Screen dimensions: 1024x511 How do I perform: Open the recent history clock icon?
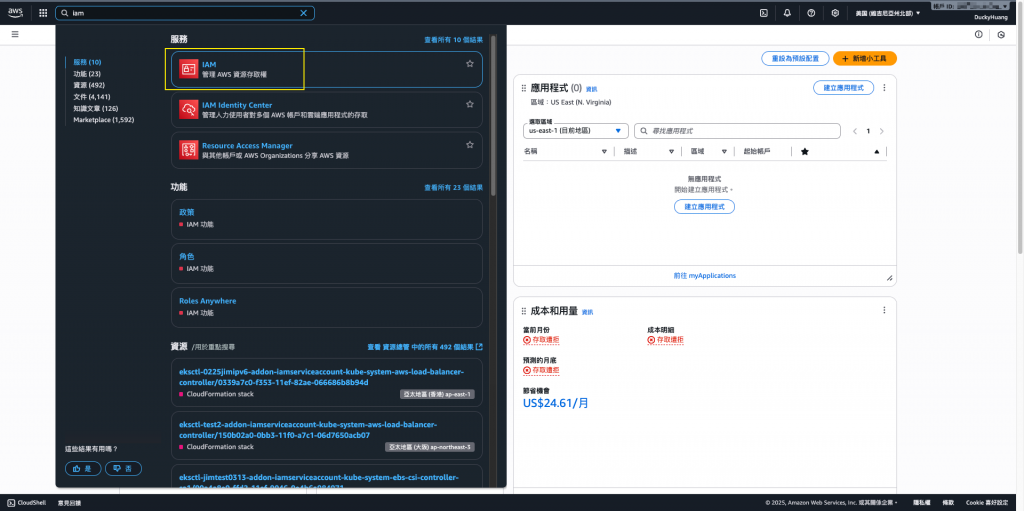[x=1001, y=35]
